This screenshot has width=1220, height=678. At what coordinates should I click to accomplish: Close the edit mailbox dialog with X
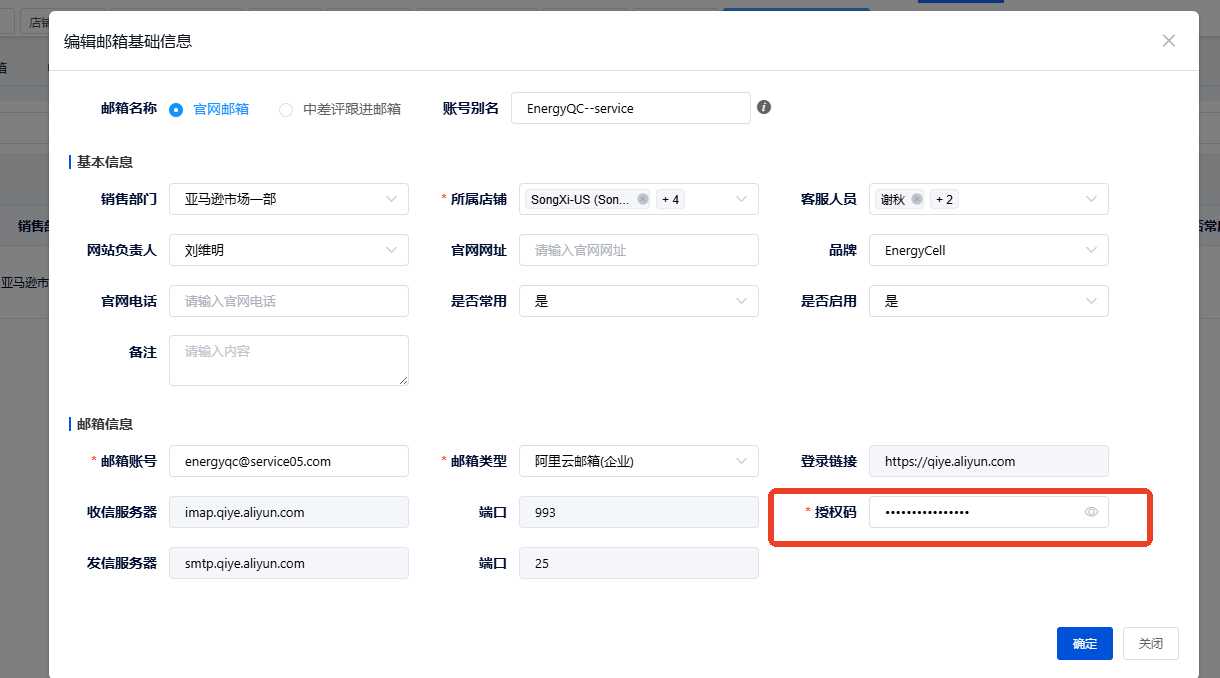pyautogui.click(x=1168, y=41)
